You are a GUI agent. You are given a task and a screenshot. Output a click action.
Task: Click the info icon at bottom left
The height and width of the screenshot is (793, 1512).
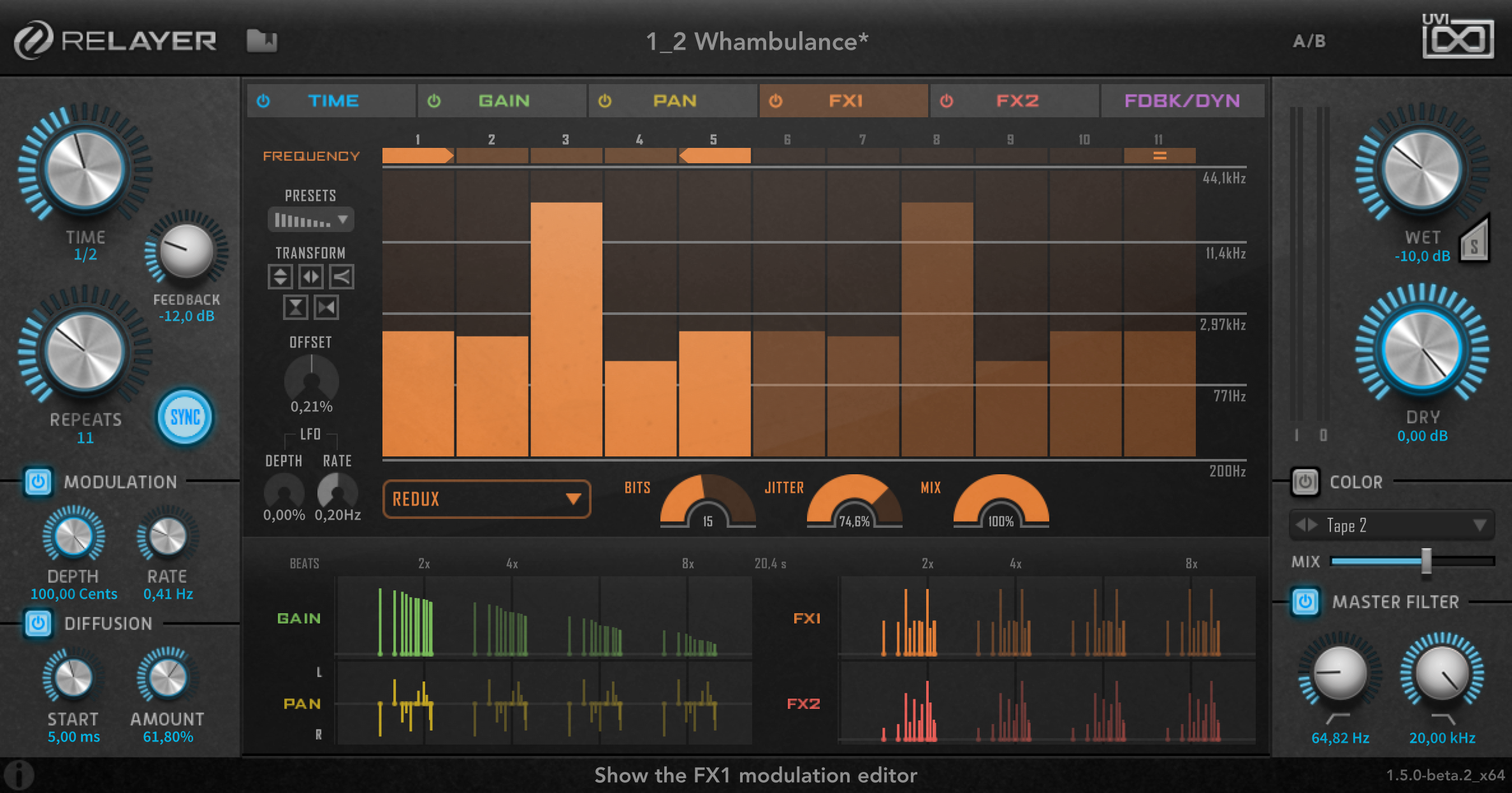click(19, 775)
